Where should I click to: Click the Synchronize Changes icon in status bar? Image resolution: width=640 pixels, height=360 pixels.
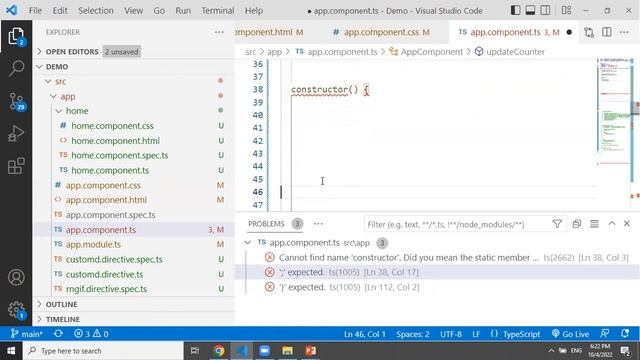tap(58, 334)
